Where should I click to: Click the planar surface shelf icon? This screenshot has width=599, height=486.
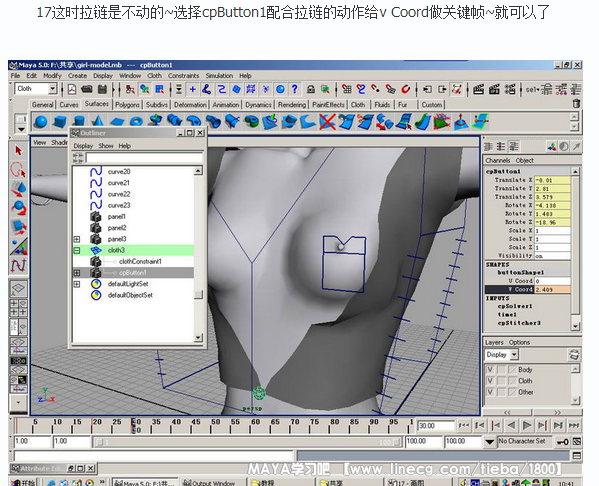click(x=117, y=122)
